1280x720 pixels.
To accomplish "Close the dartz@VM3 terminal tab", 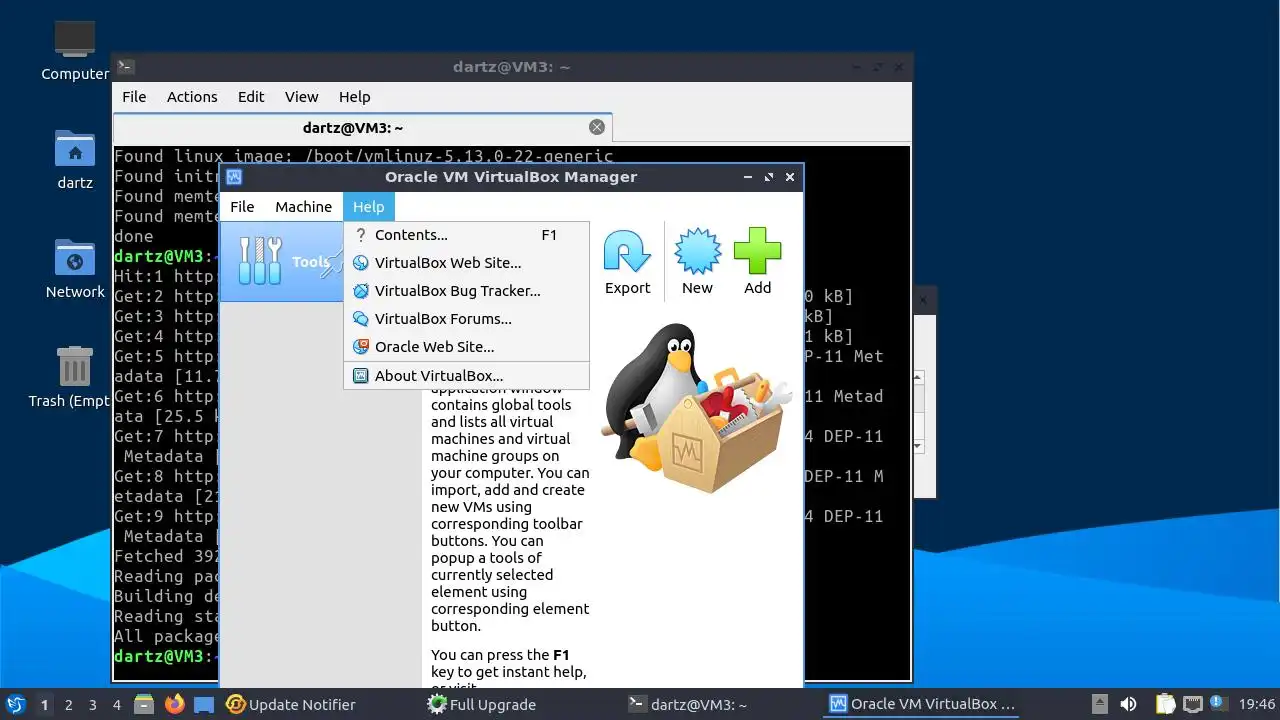I will 597,127.
